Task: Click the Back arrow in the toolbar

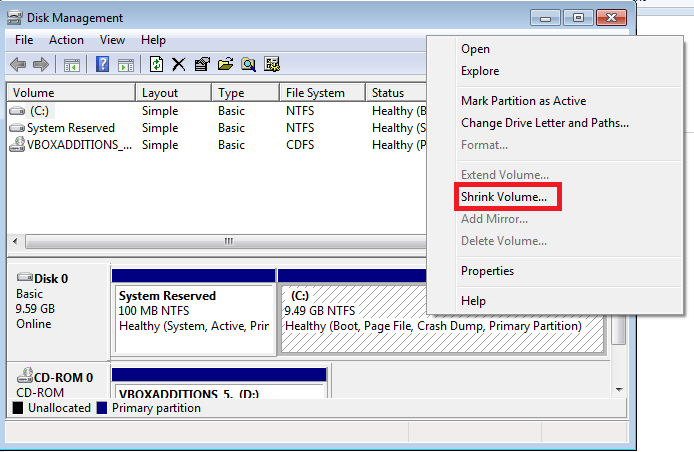Action: click(x=18, y=65)
